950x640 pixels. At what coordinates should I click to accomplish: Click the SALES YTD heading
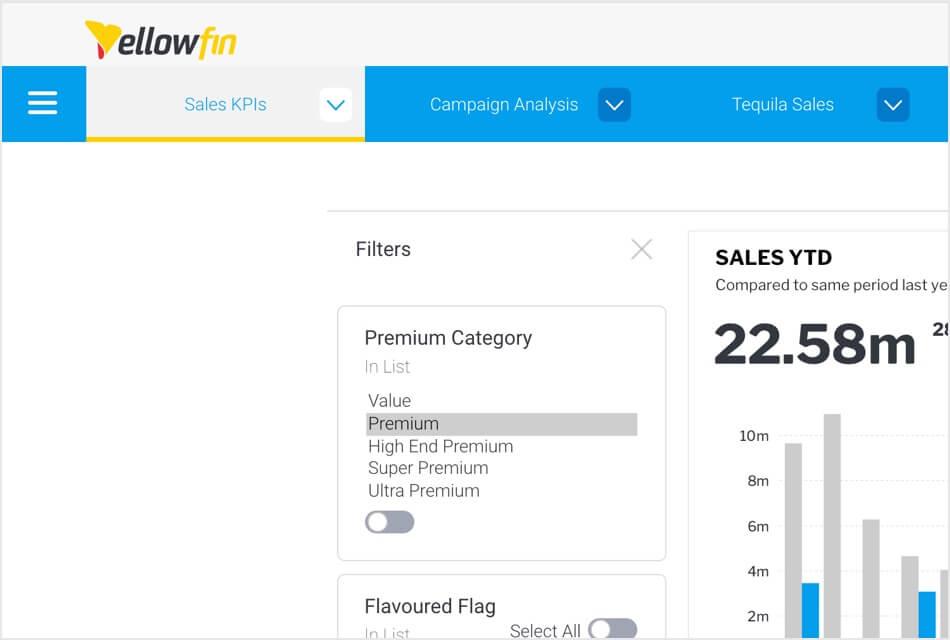pos(773,257)
